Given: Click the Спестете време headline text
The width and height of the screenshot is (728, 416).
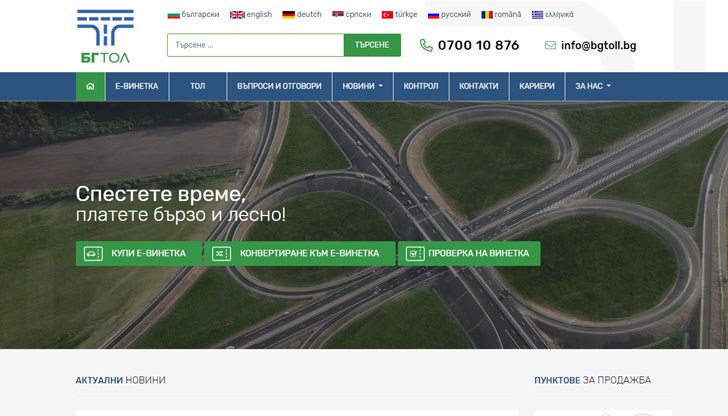Looking at the screenshot, I should [x=161, y=194].
